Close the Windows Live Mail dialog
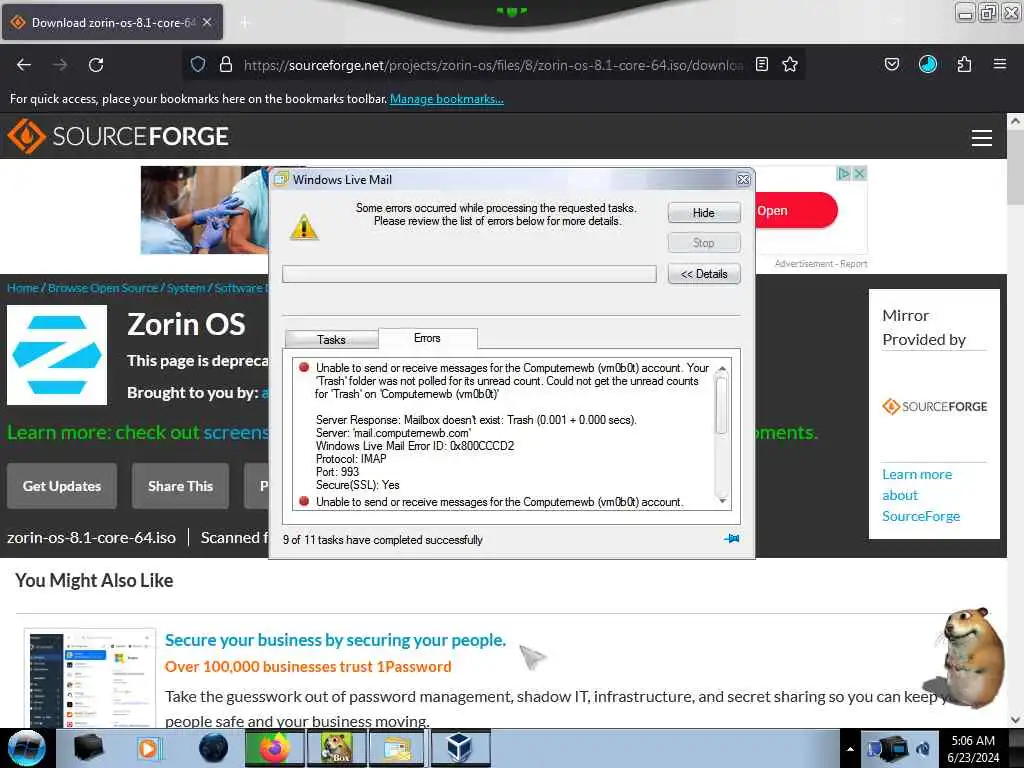The width and height of the screenshot is (1024, 768). [x=743, y=180]
